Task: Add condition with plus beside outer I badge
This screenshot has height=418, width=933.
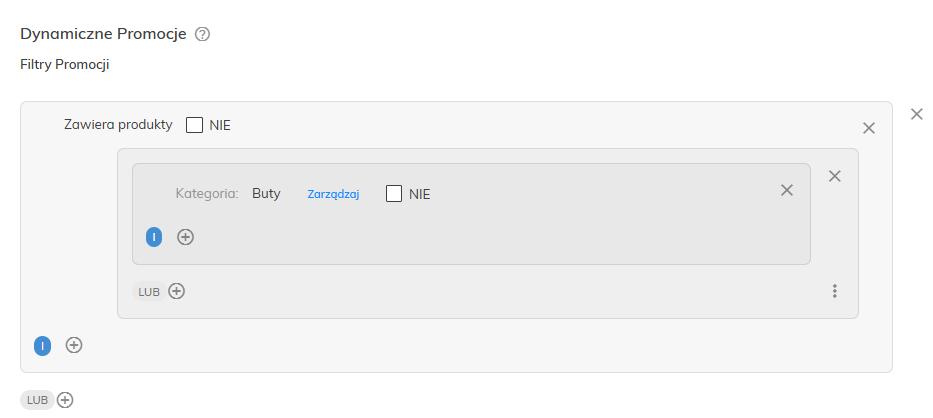Action: pos(74,345)
